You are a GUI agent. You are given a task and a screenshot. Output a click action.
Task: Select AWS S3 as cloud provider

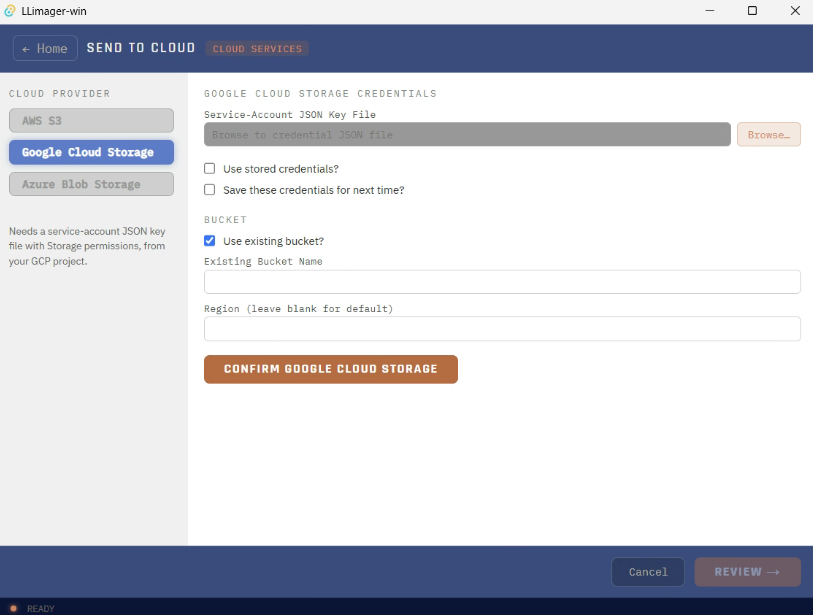tap(91, 121)
